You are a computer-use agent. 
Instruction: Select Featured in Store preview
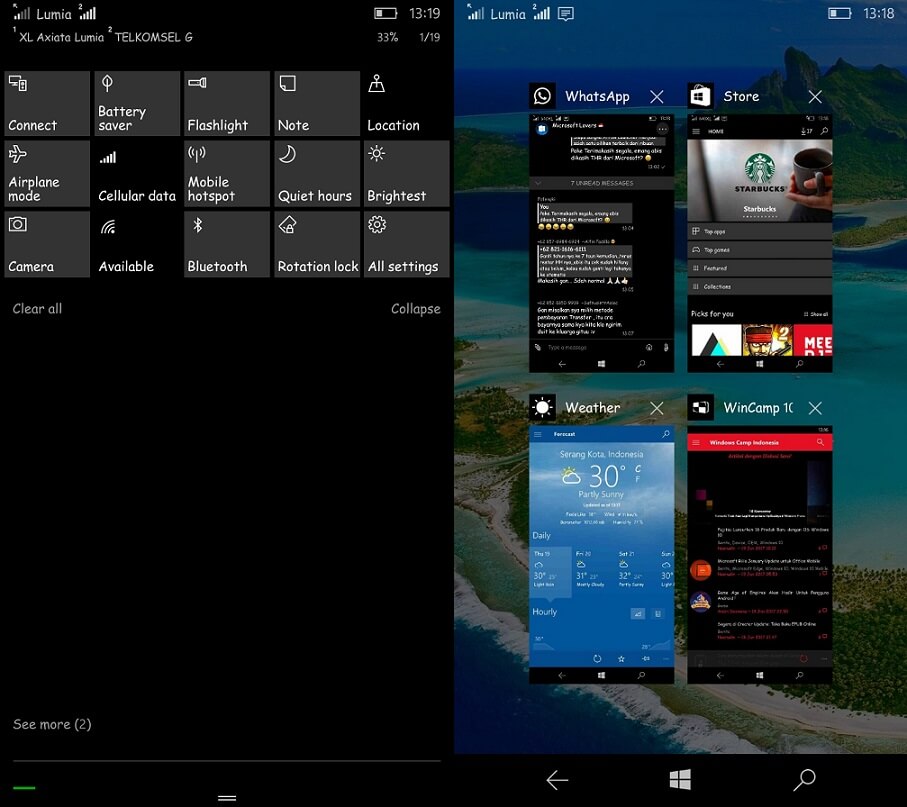point(759,268)
